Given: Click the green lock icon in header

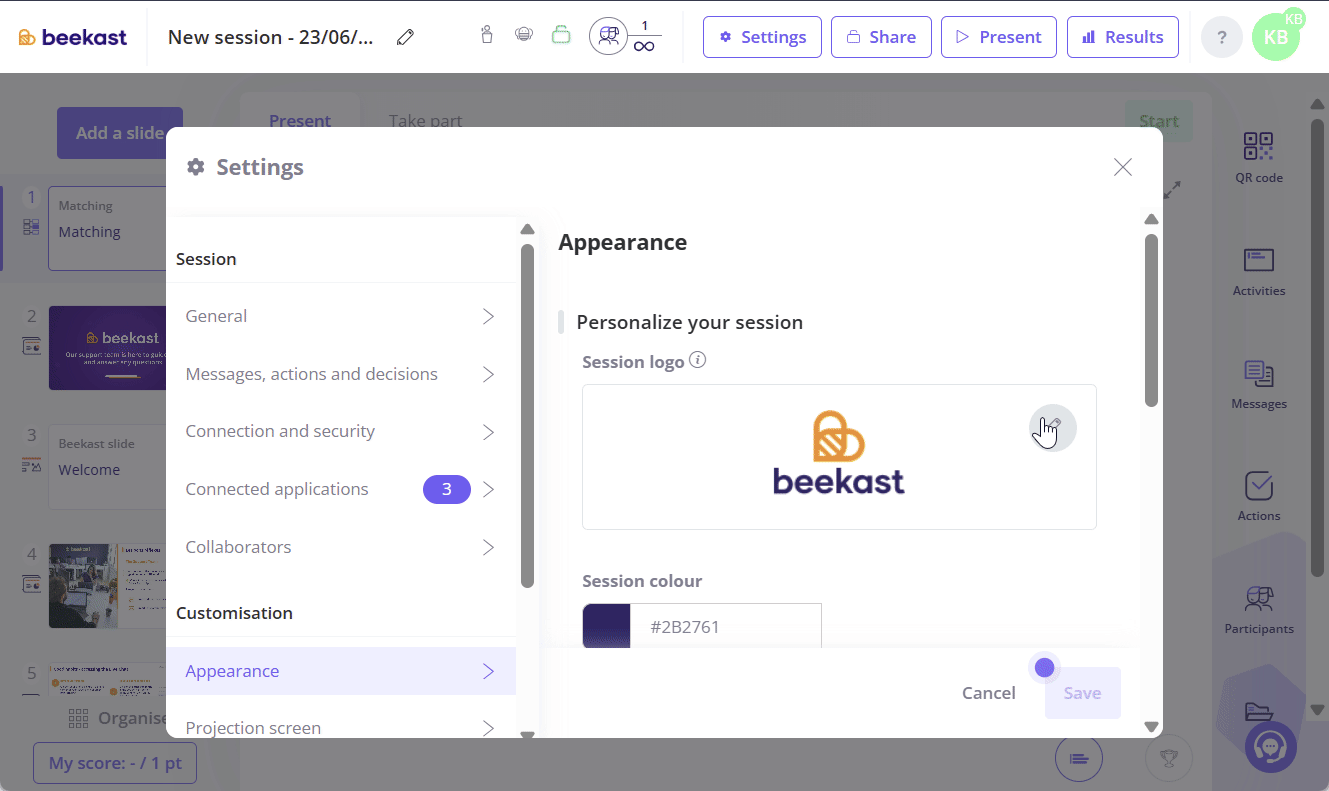Looking at the screenshot, I should (x=561, y=36).
